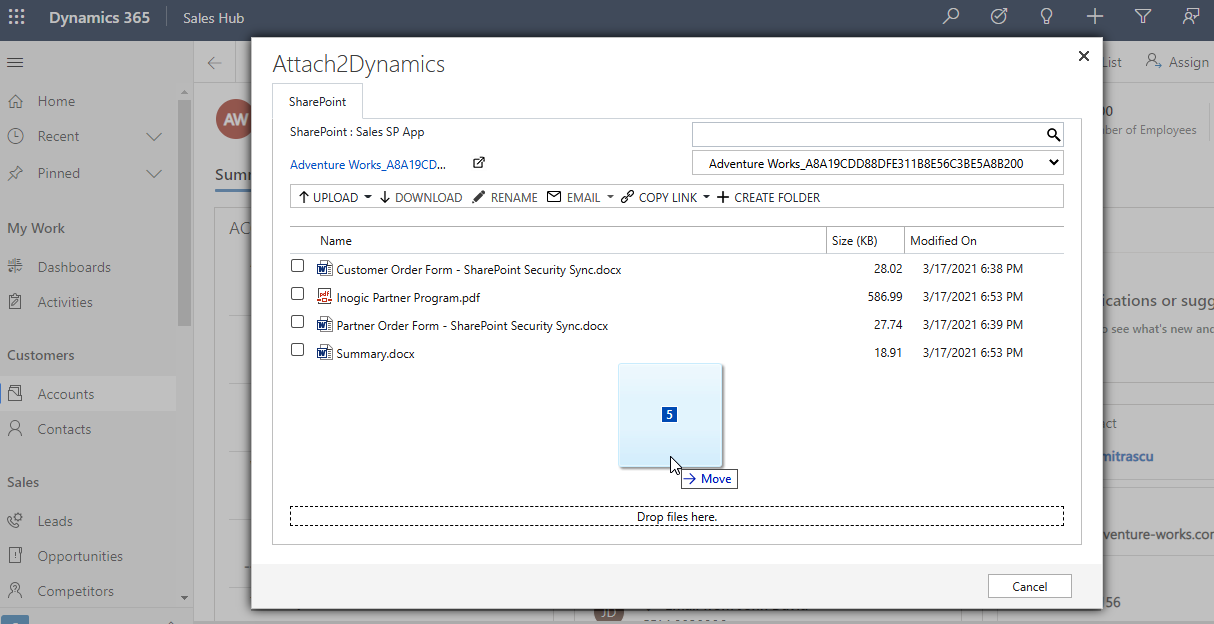This screenshot has width=1214, height=624.
Task: Expand the UPLOAD dropdown
Action: pyautogui.click(x=368, y=198)
